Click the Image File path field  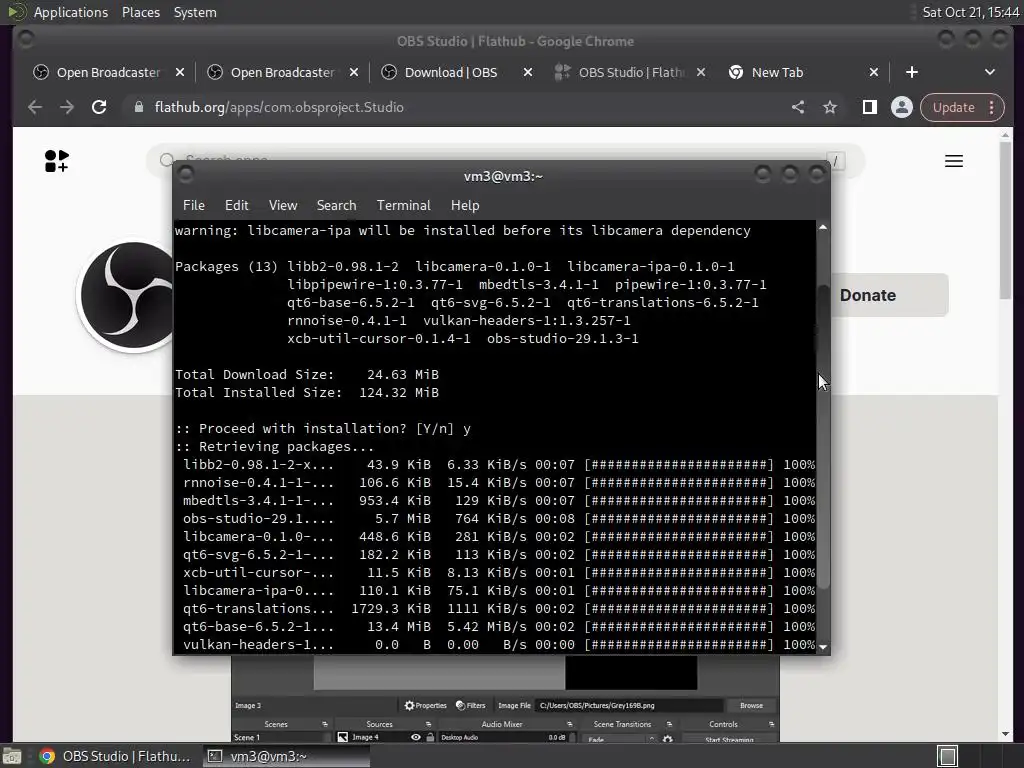click(629, 705)
